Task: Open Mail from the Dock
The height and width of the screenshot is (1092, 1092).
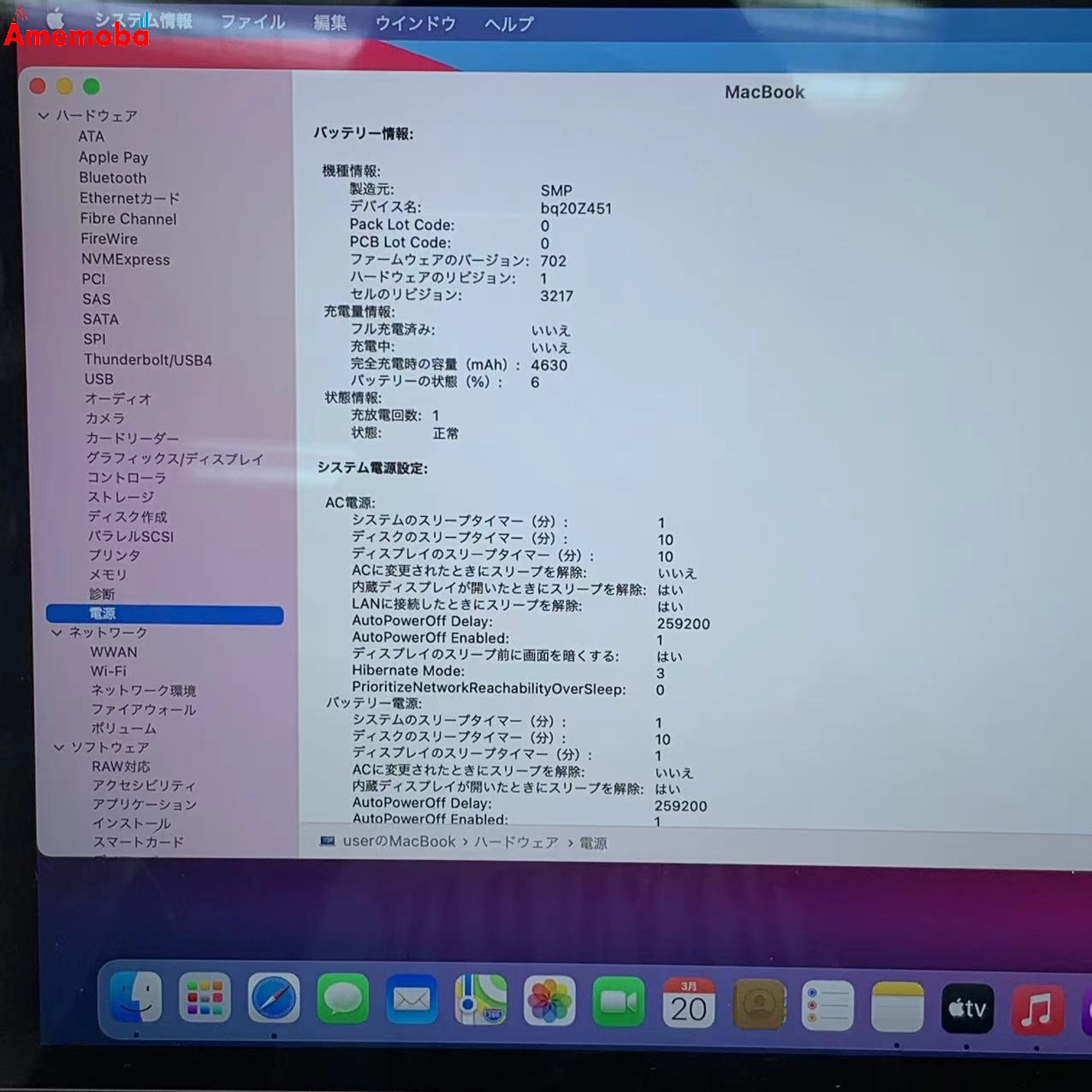Action: click(x=411, y=1000)
